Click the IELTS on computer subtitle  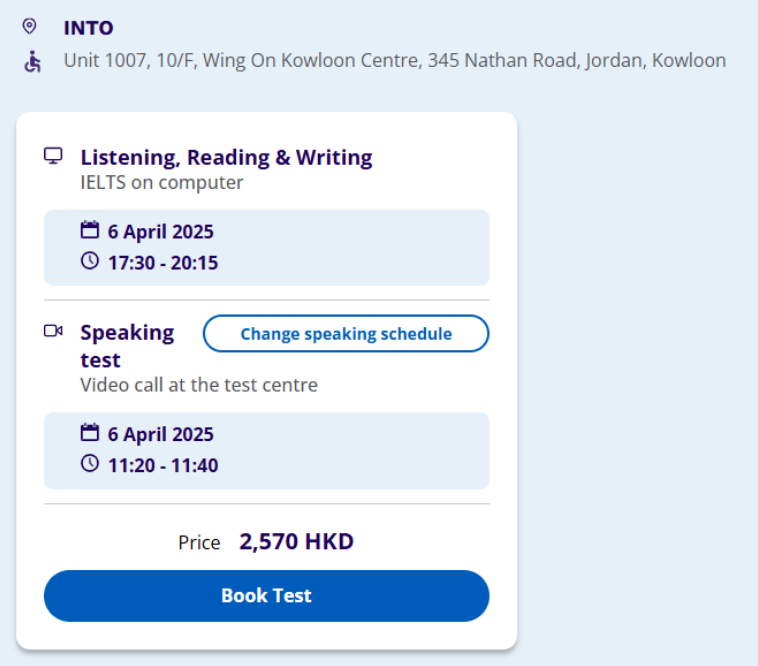click(x=162, y=183)
